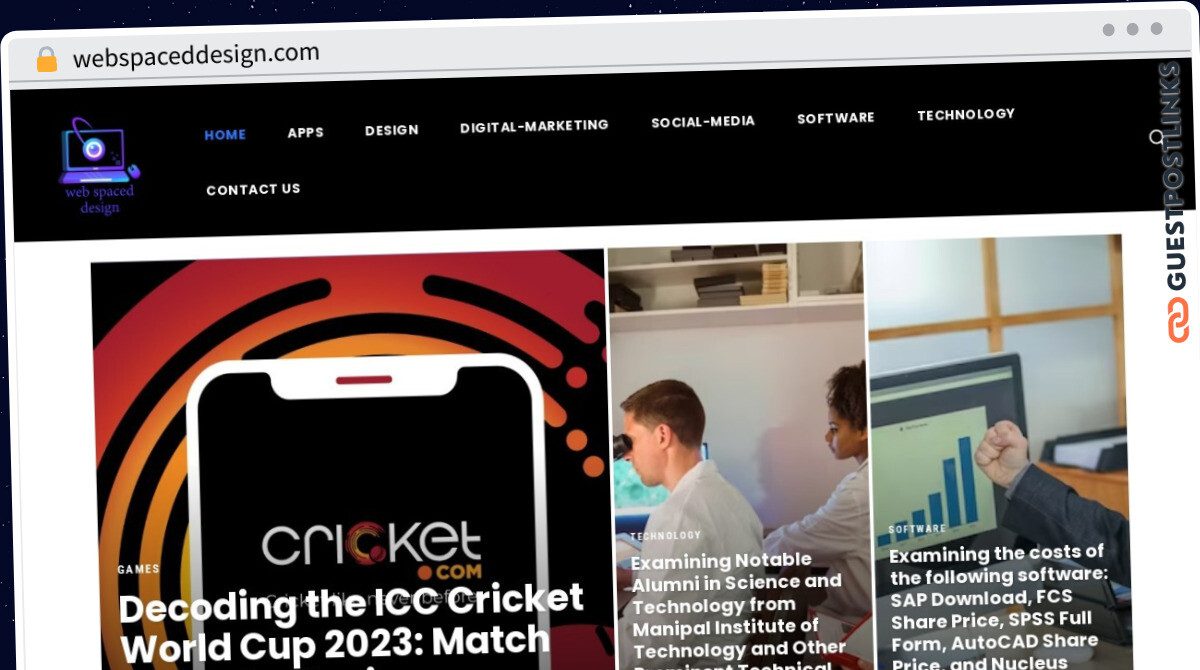
Task: Select the DIGITAL-MARKETING menu item
Action: [534, 126]
